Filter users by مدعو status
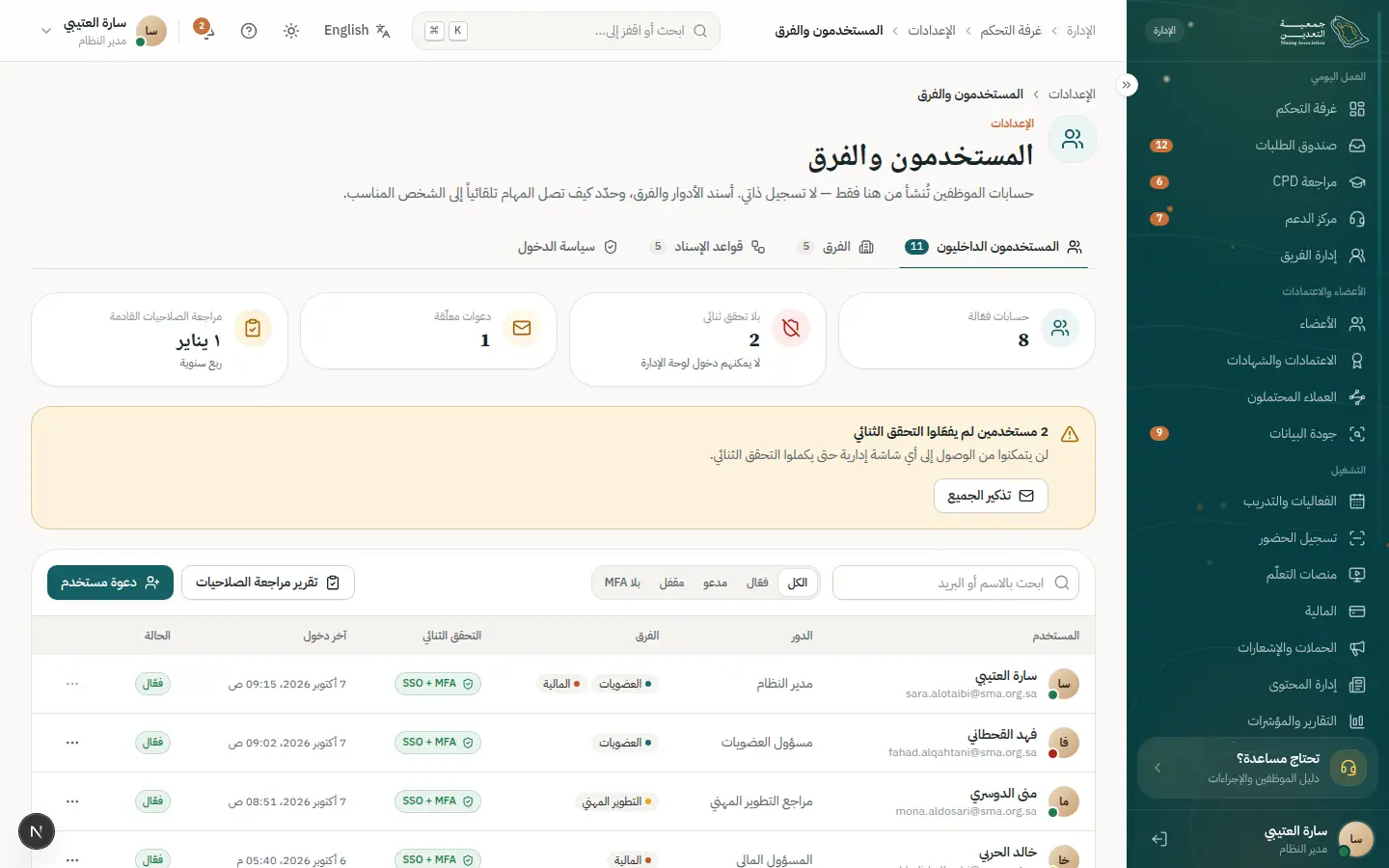 coord(715,583)
